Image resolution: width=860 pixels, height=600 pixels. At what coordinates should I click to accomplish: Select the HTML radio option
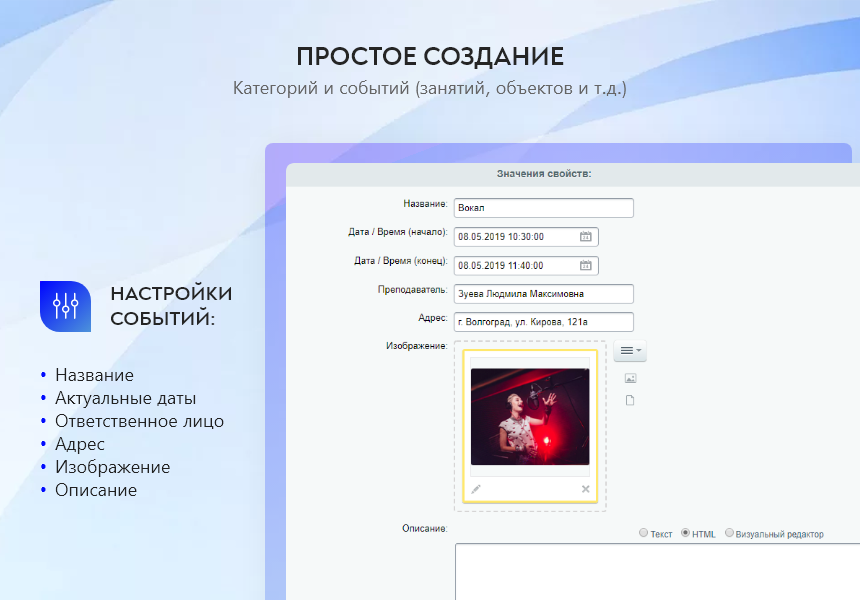[686, 534]
